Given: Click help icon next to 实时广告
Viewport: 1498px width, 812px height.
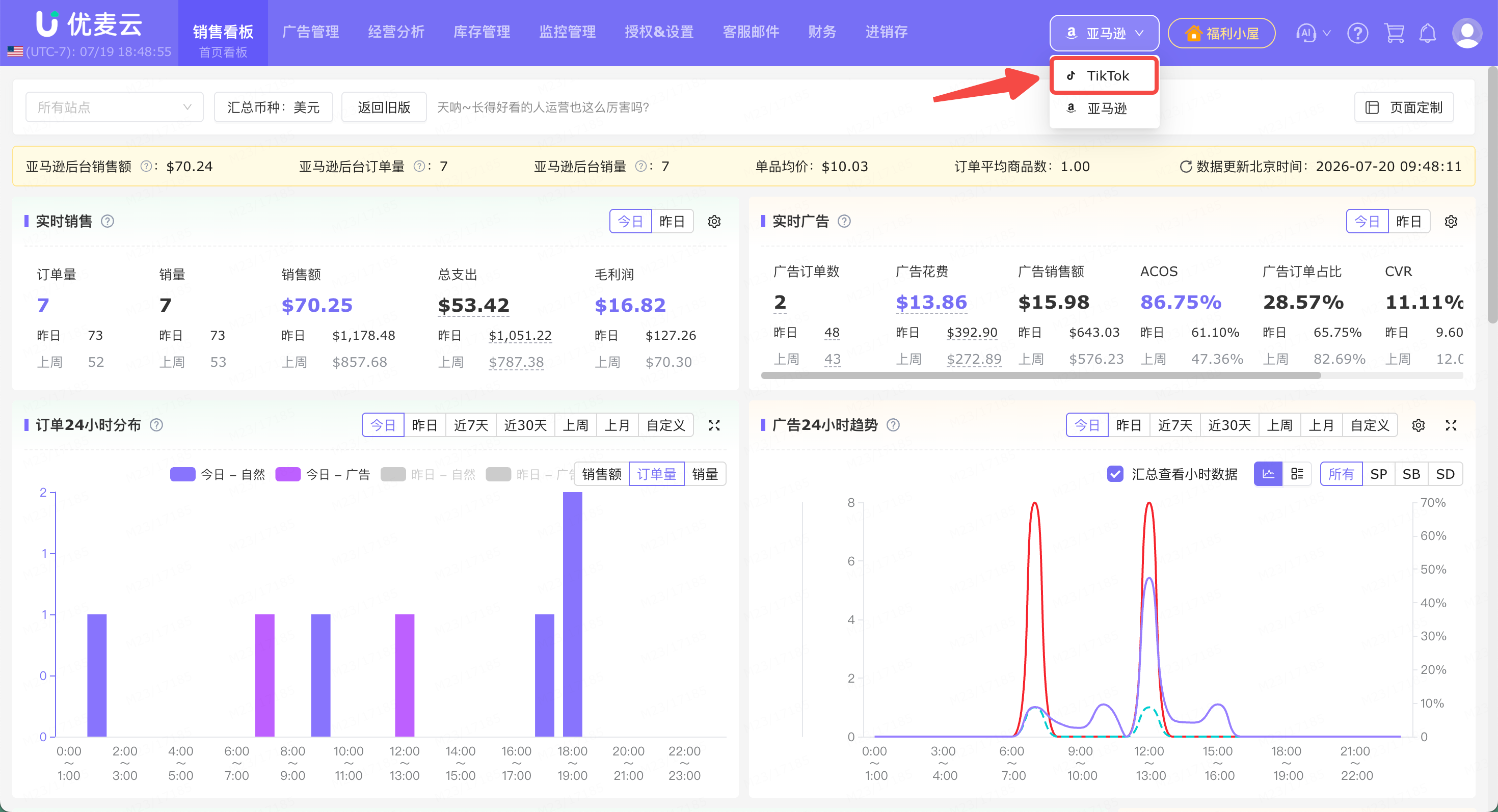Looking at the screenshot, I should click(x=844, y=222).
